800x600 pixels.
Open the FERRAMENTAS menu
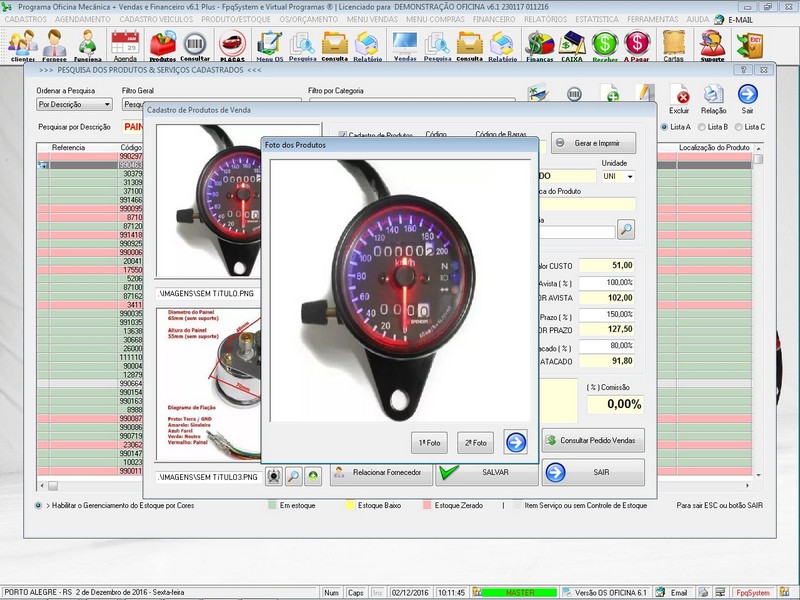coord(653,19)
